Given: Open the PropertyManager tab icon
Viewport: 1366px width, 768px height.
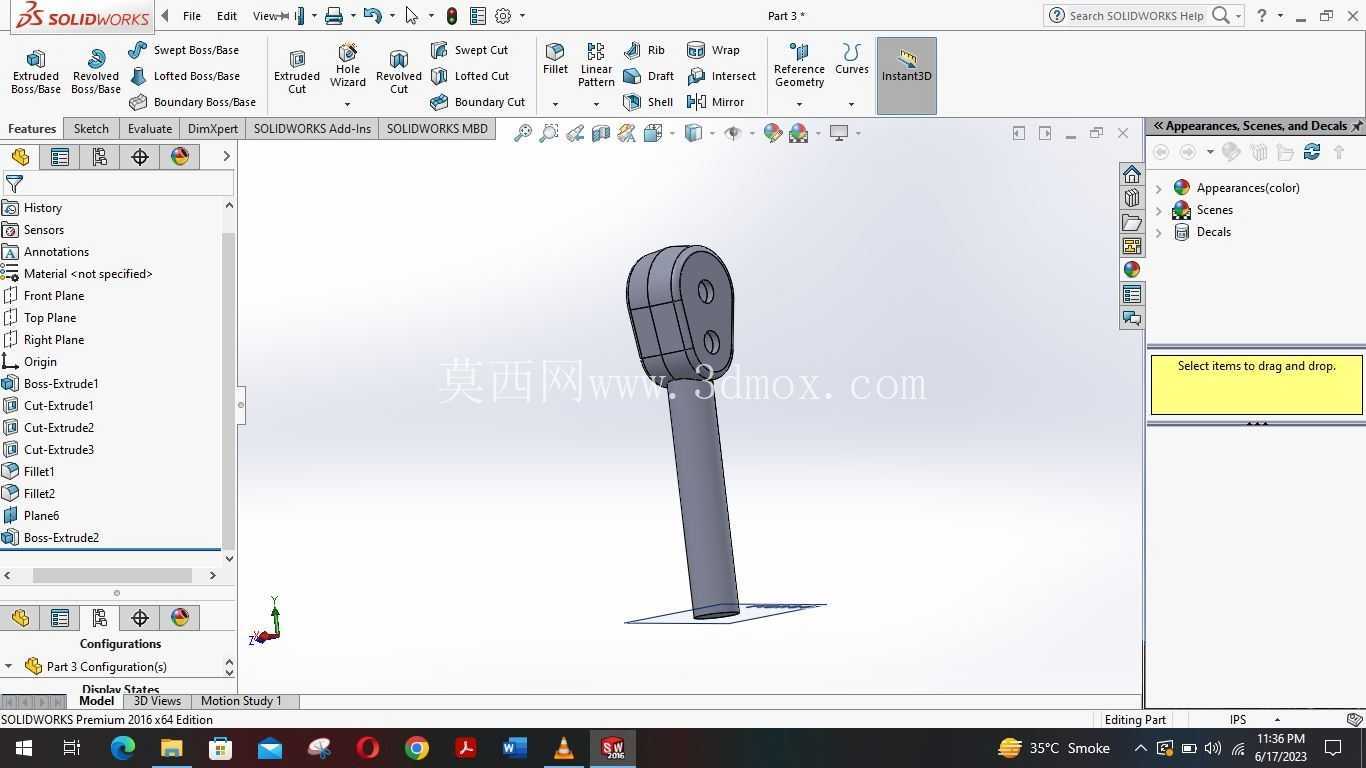Looking at the screenshot, I should coord(60,157).
